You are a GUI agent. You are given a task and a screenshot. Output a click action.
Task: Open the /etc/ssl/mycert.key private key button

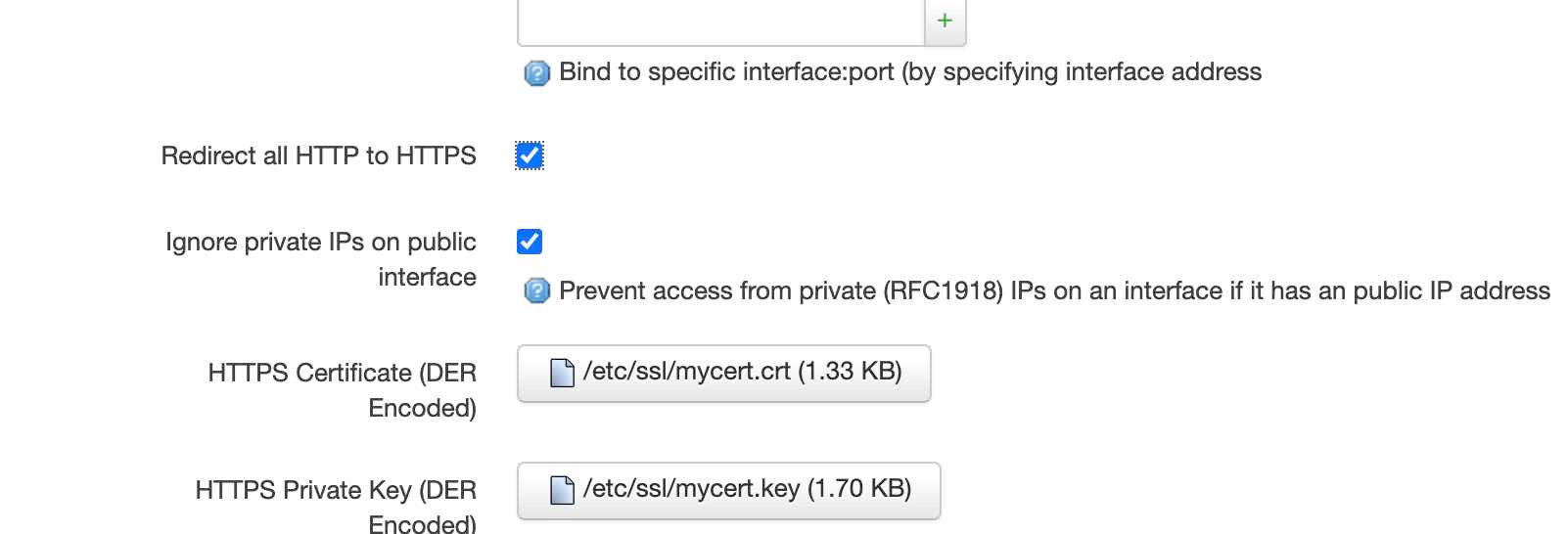(x=728, y=490)
